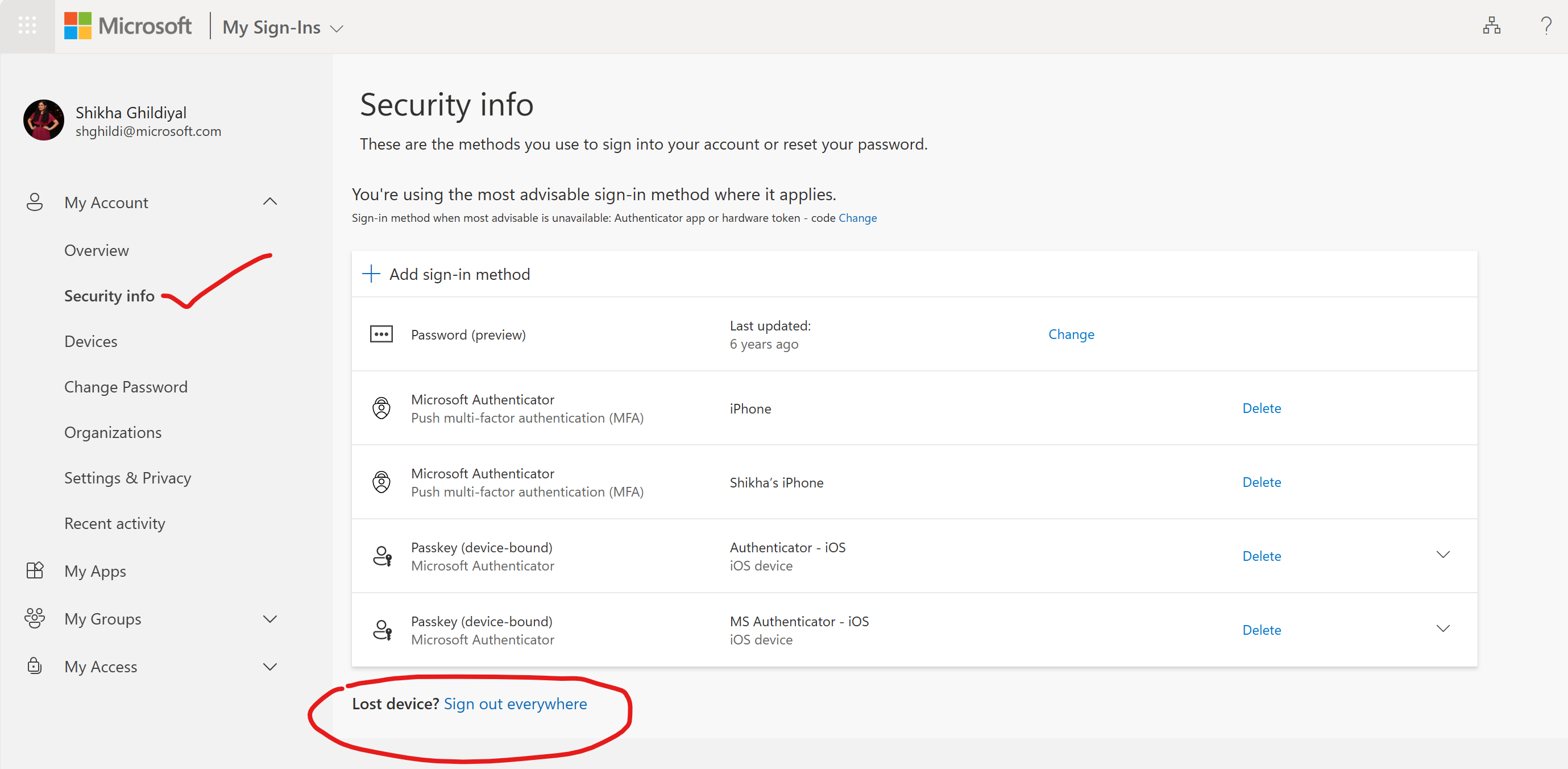Image resolution: width=1568 pixels, height=769 pixels.
Task: Click My Groups label in sidebar
Action: coord(103,619)
